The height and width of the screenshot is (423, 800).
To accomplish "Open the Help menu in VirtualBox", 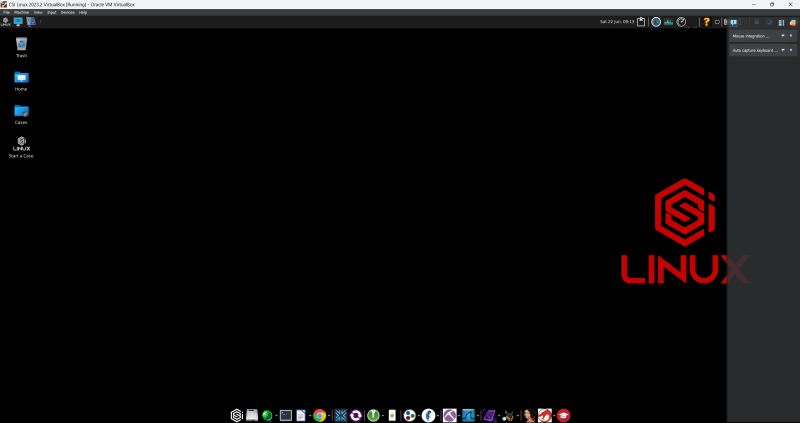I will click(83, 12).
